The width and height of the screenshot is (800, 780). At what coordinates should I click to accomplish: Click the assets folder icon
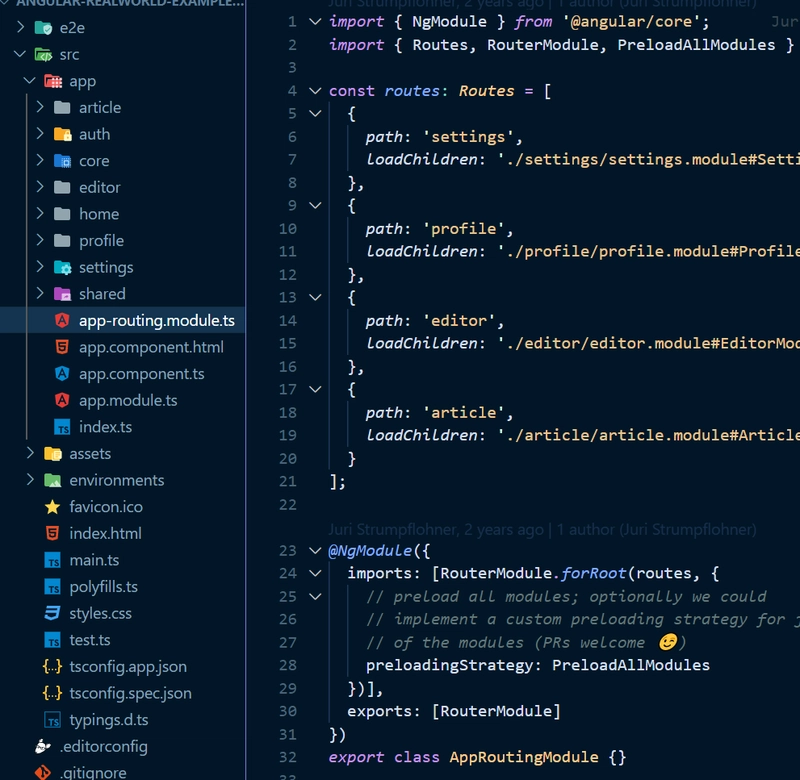53,454
